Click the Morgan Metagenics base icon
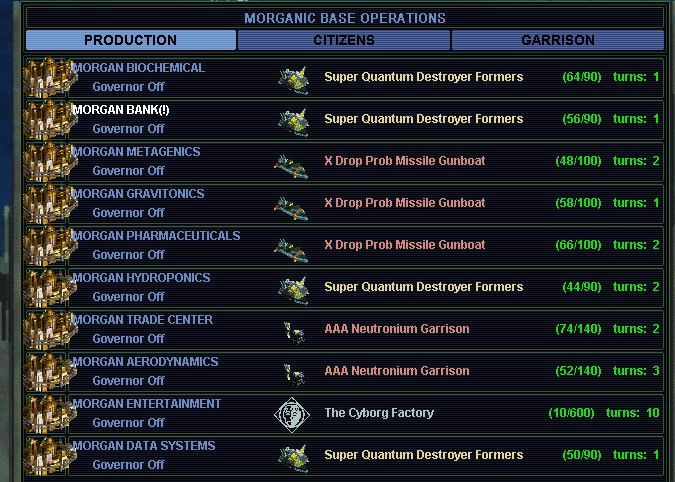The width and height of the screenshot is (675, 482). tap(47, 161)
